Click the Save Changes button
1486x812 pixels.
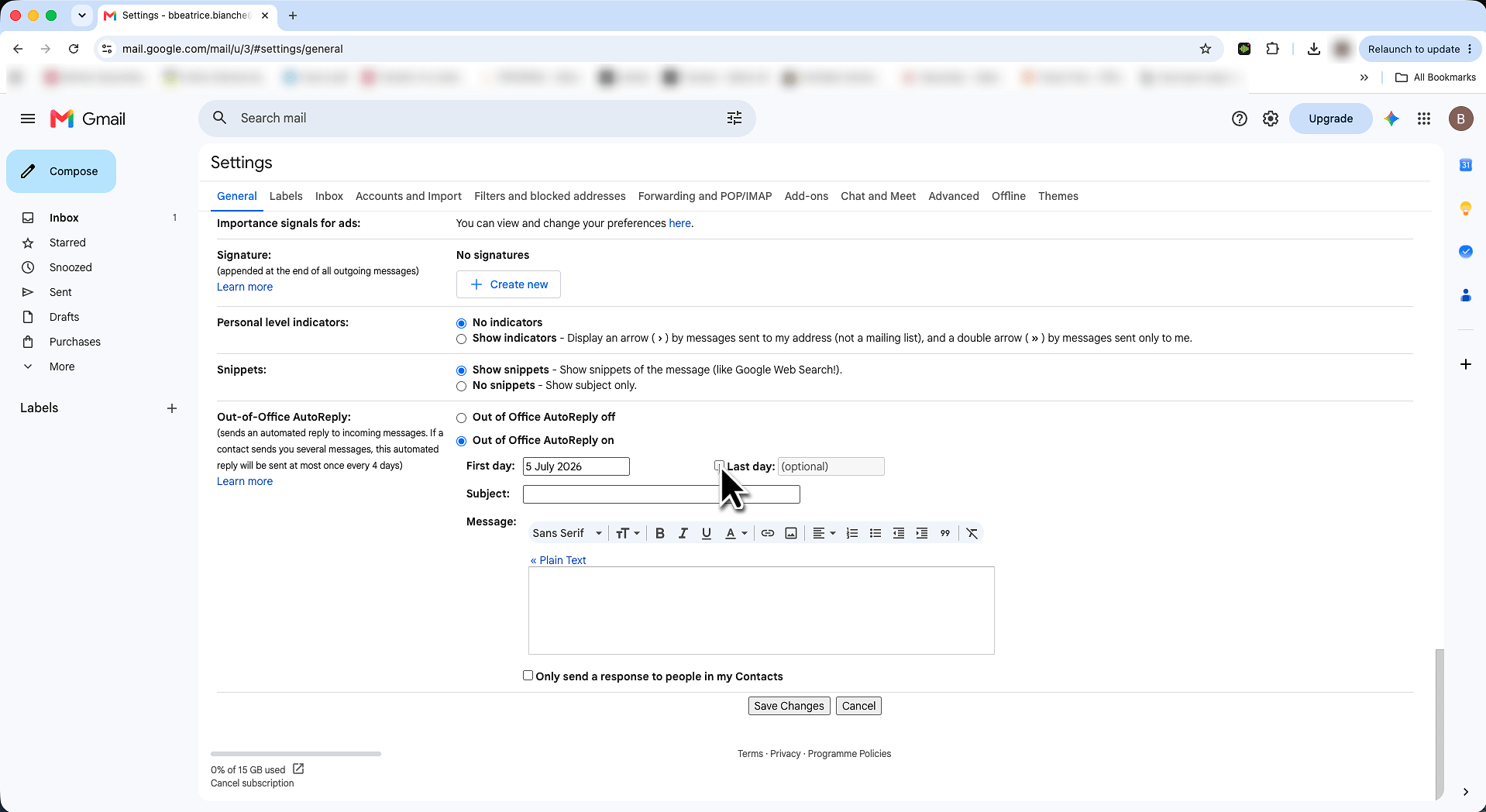789,706
